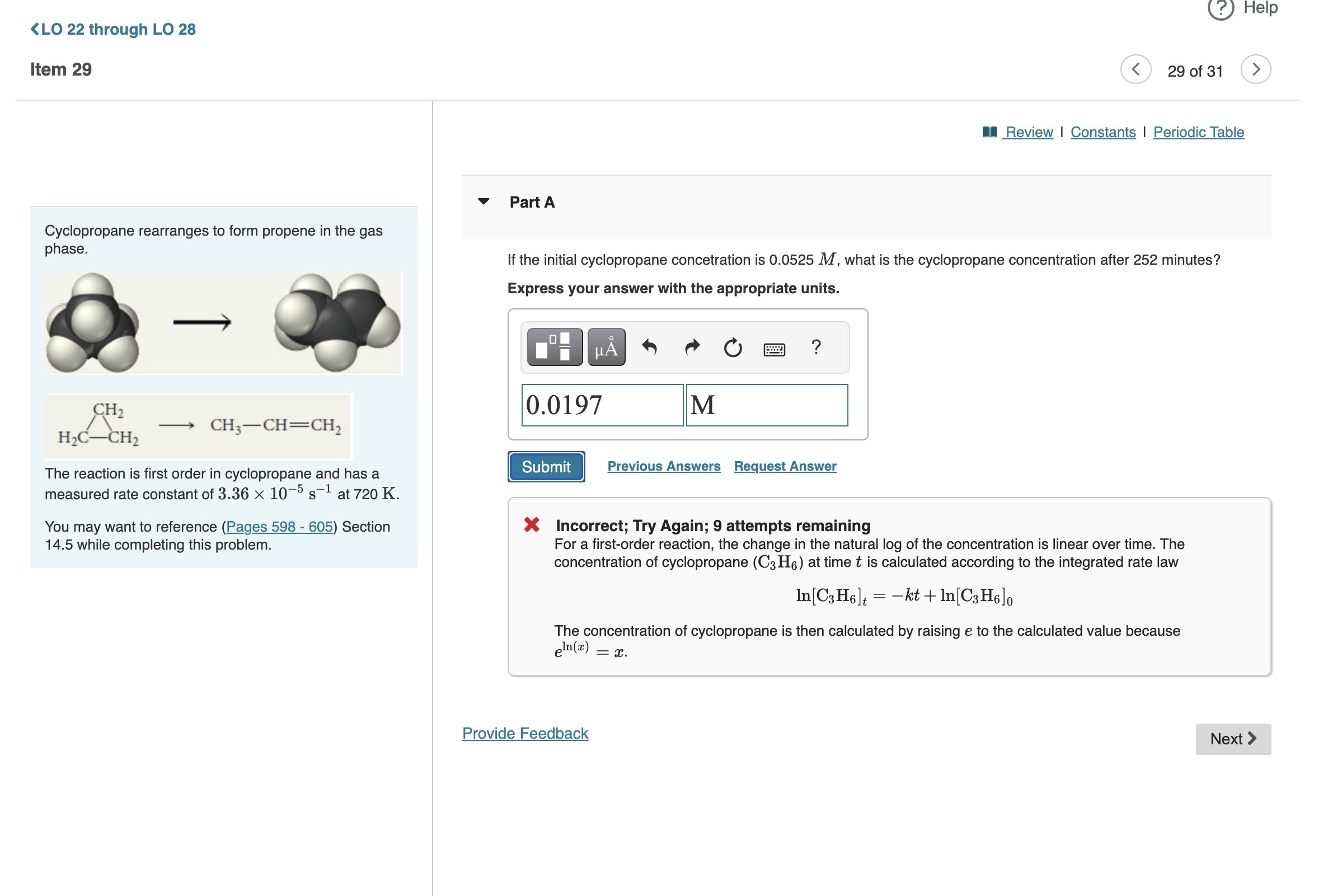Open the Constants reference
This screenshot has width=1323, height=896.
click(x=1102, y=132)
